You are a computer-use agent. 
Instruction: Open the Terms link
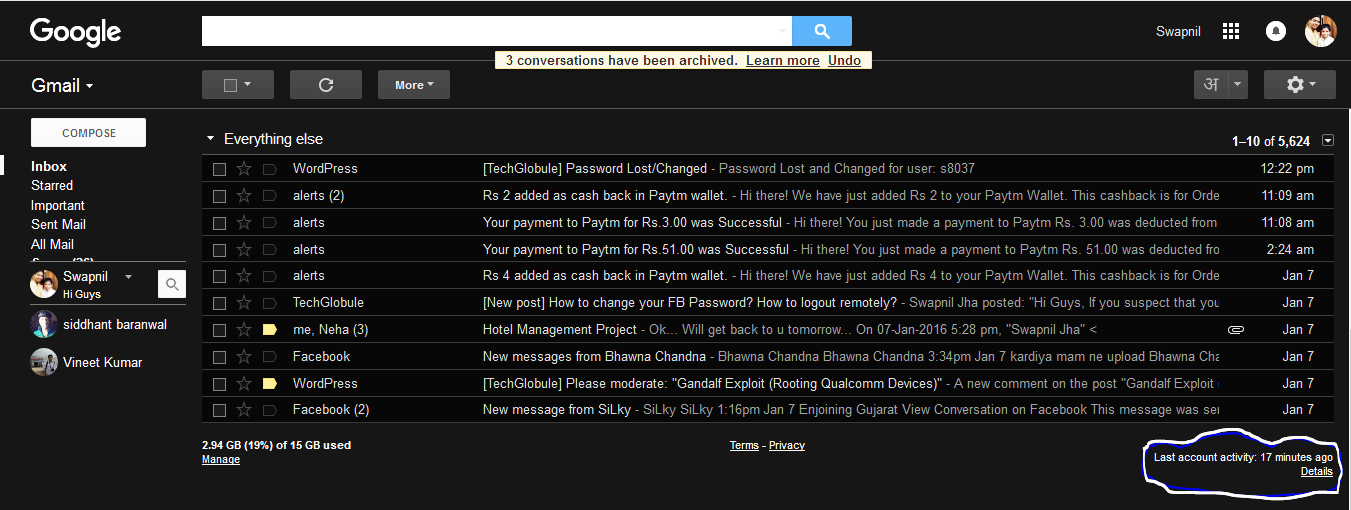(x=744, y=446)
